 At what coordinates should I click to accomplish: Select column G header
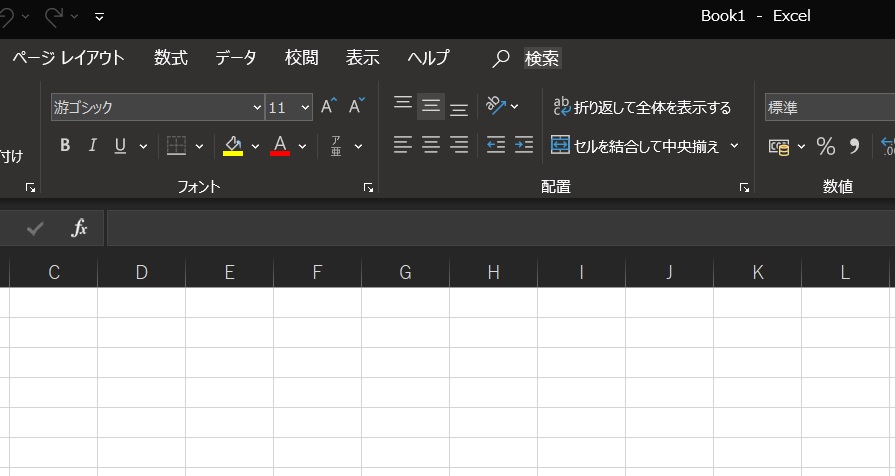(x=405, y=272)
